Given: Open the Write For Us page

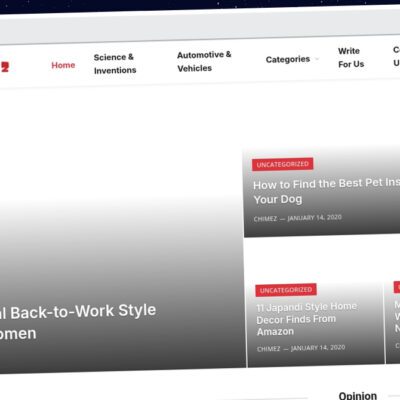Looking at the screenshot, I should pyautogui.click(x=351, y=57).
